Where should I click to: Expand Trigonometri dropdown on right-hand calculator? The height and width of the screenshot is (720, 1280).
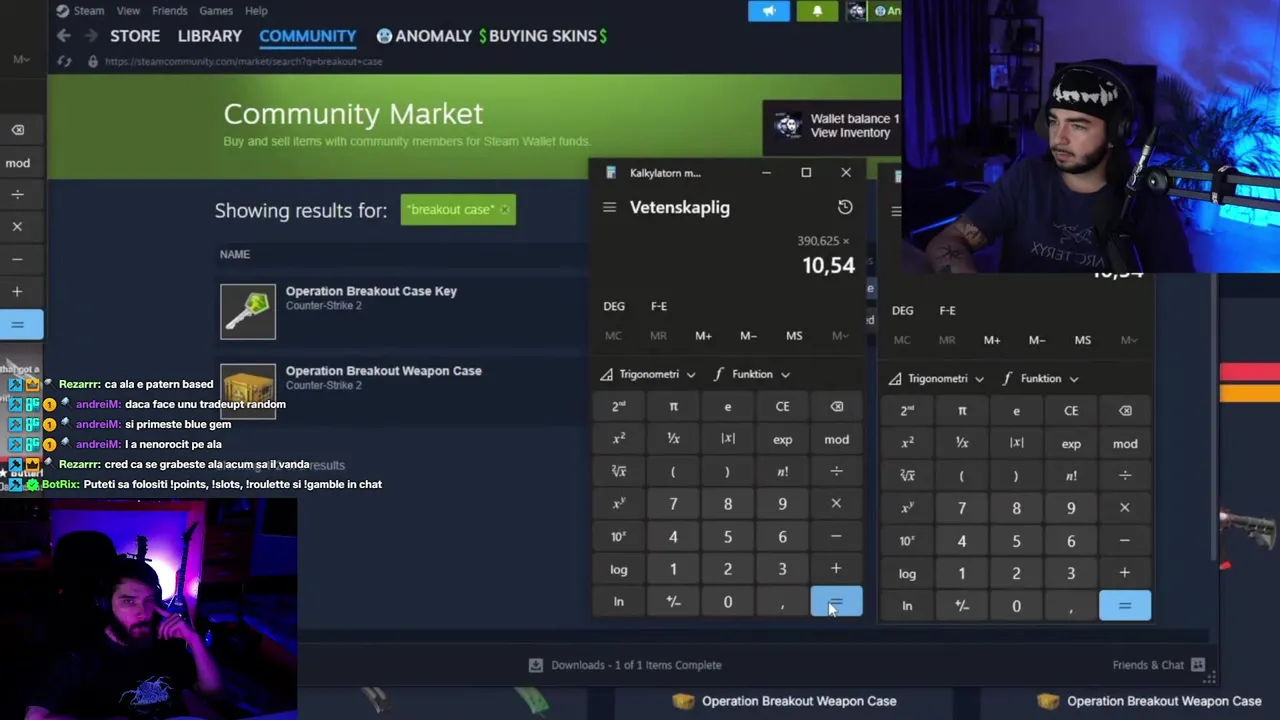click(937, 378)
